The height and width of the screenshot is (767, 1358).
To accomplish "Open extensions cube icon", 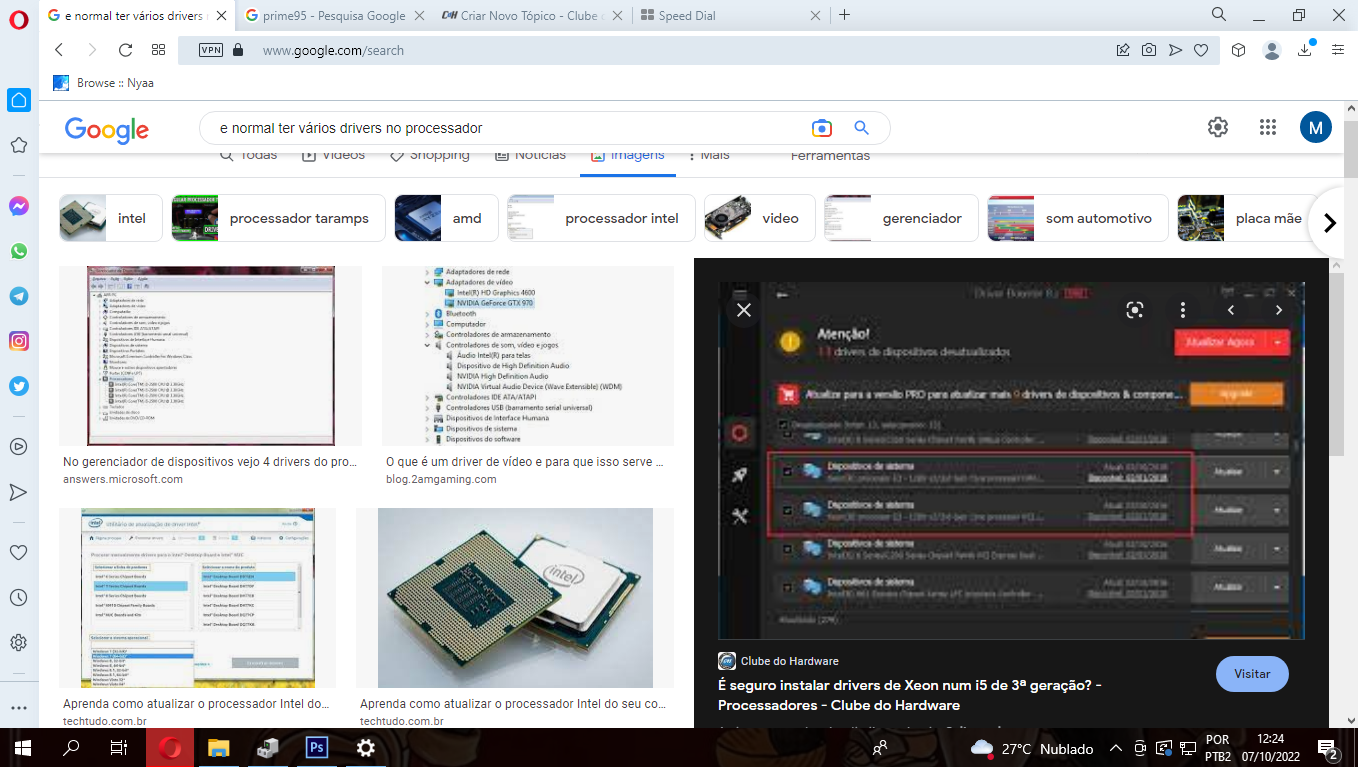I will (x=1238, y=50).
